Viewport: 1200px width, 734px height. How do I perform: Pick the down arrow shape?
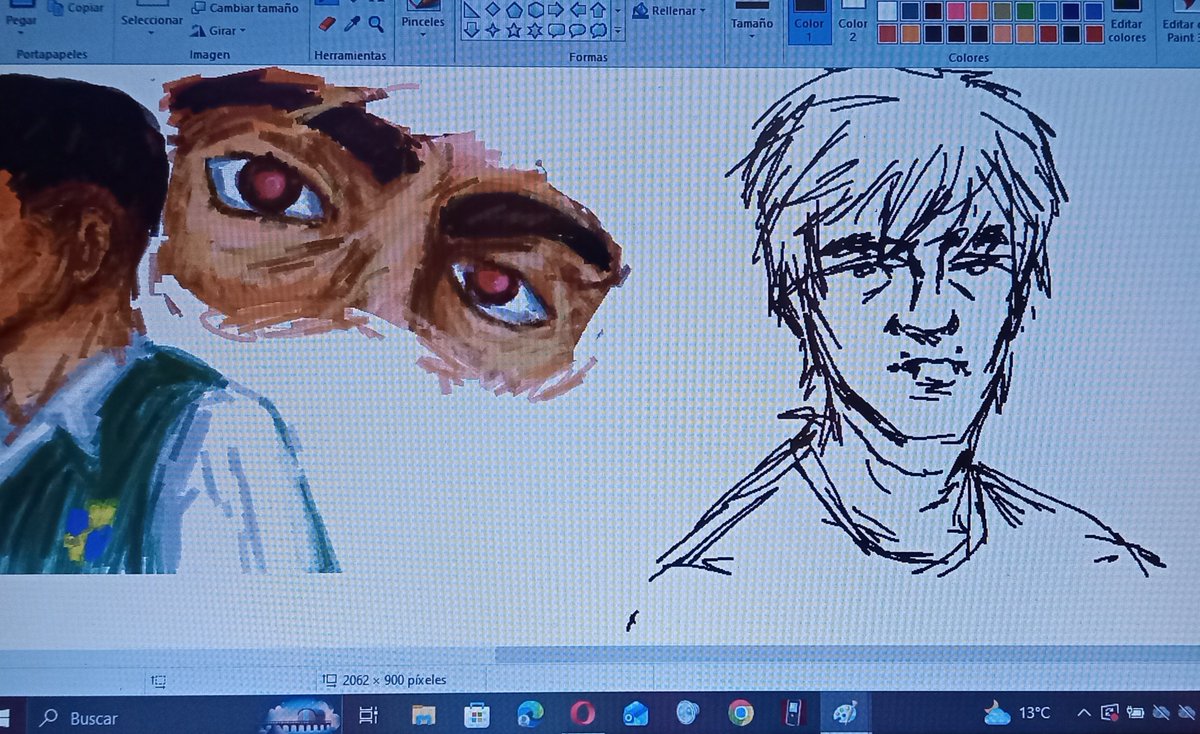tap(472, 30)
